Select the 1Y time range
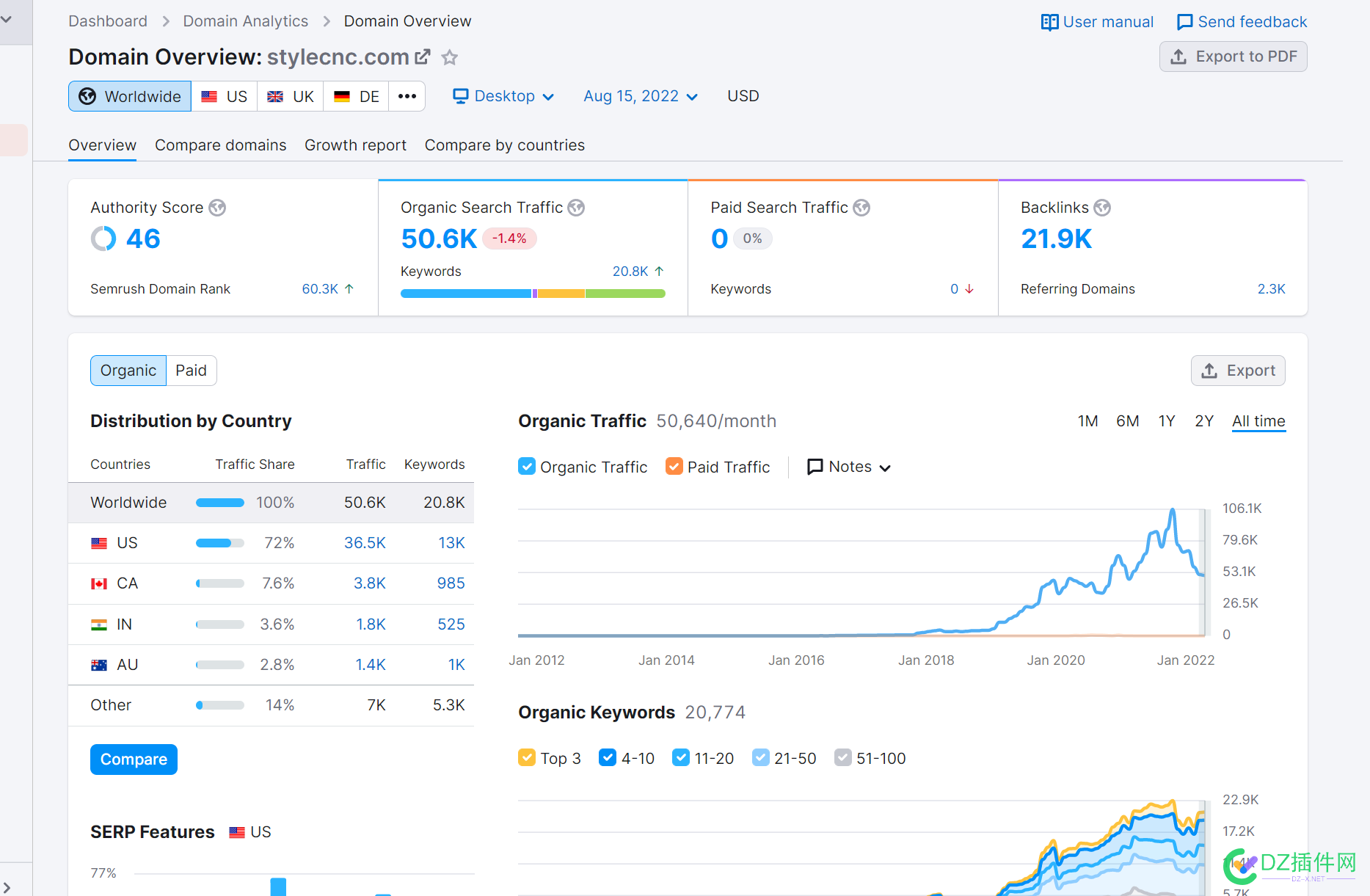This screenshot has width=1370, height=896. [1167, 421]
